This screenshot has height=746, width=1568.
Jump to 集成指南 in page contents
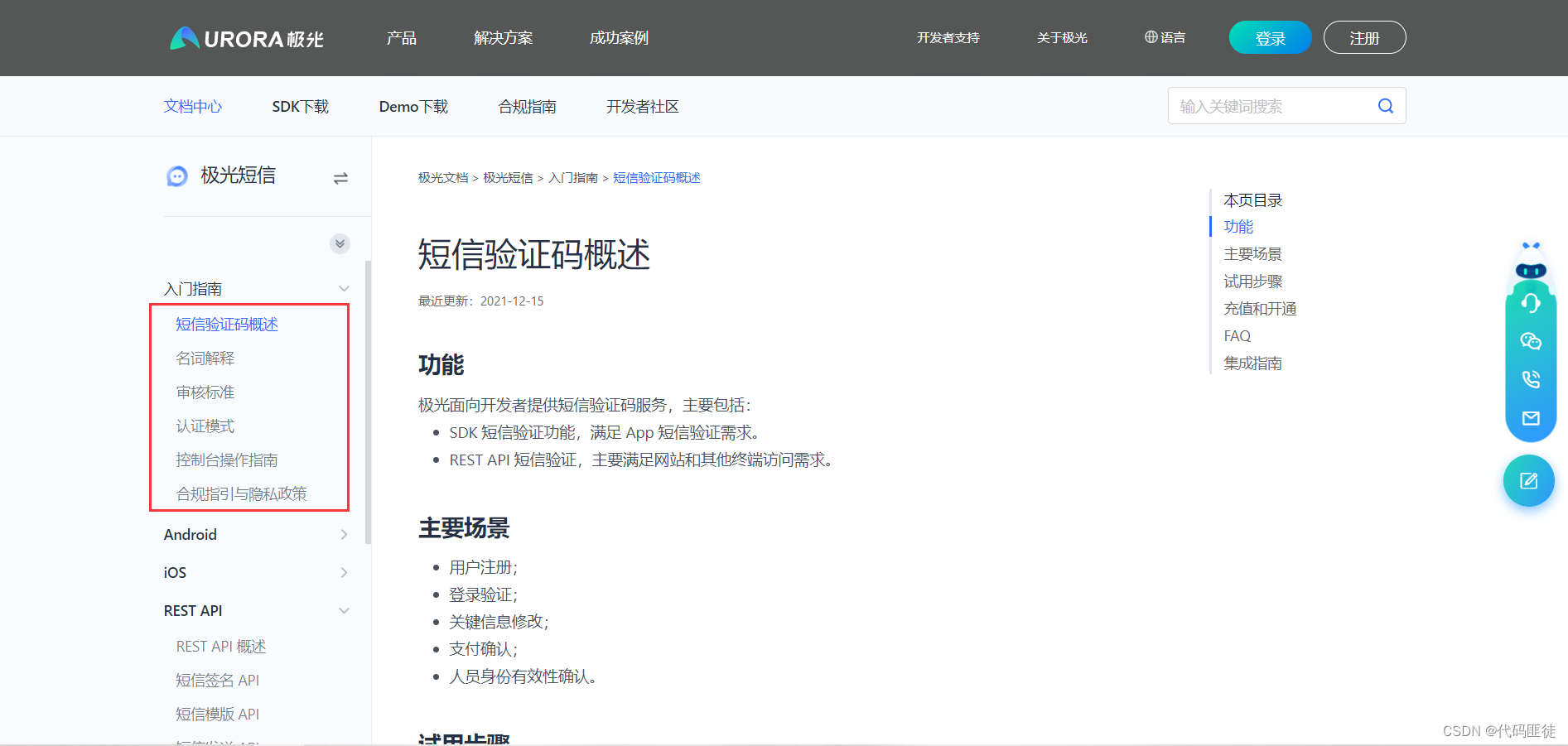pos(1252,363)
